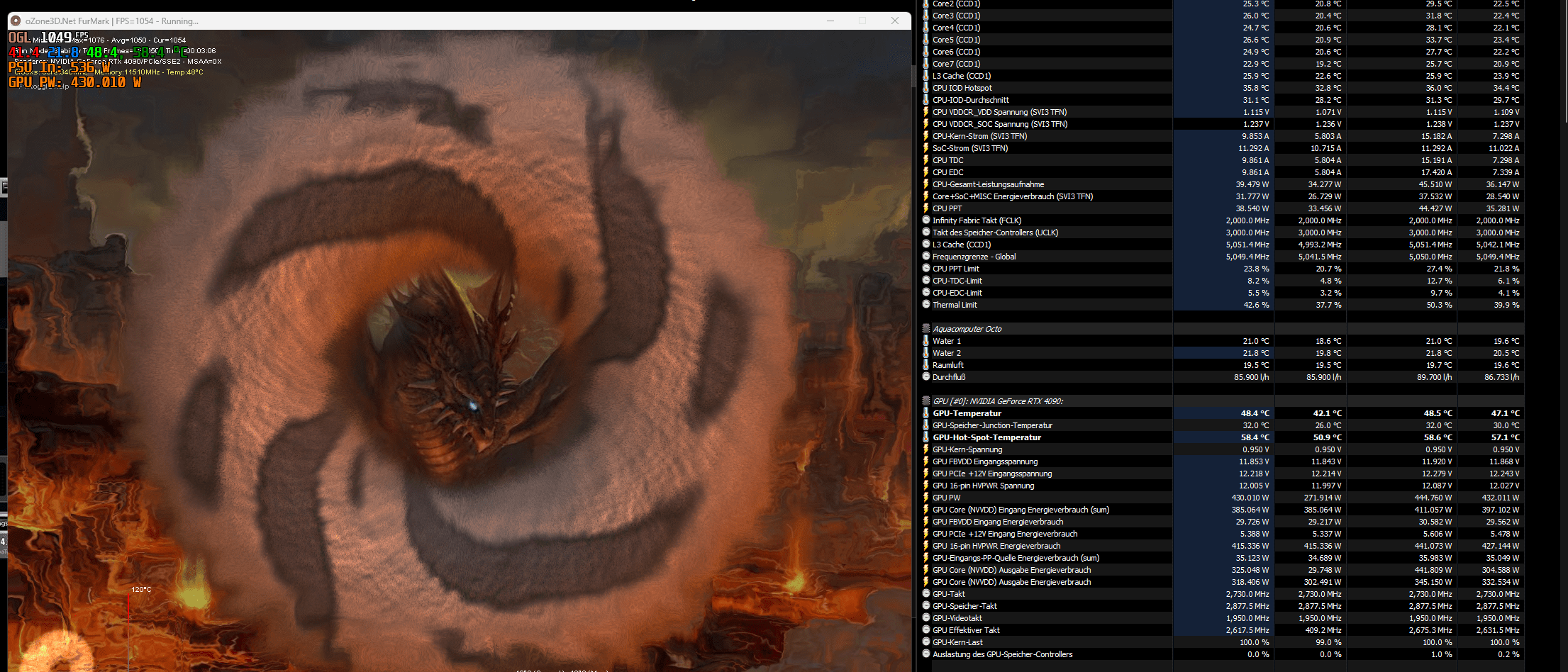Click the round icon beside Durchfluß
The image size is (1568, 672).
925,377
